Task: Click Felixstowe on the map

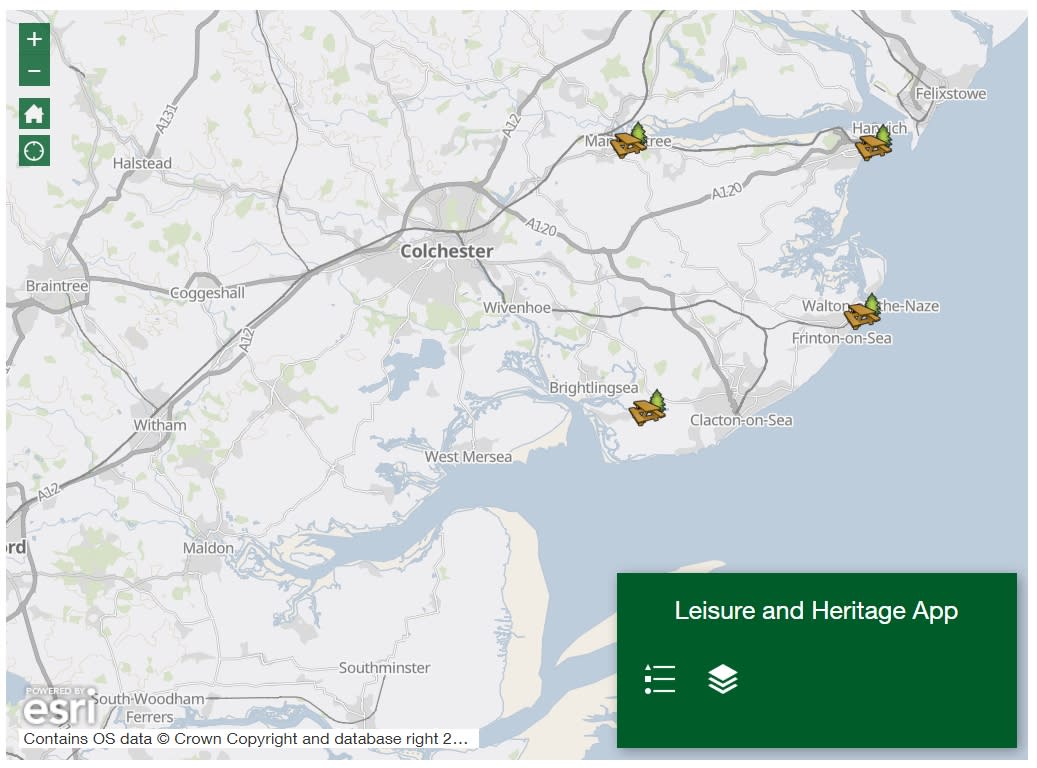Action: 948,92
